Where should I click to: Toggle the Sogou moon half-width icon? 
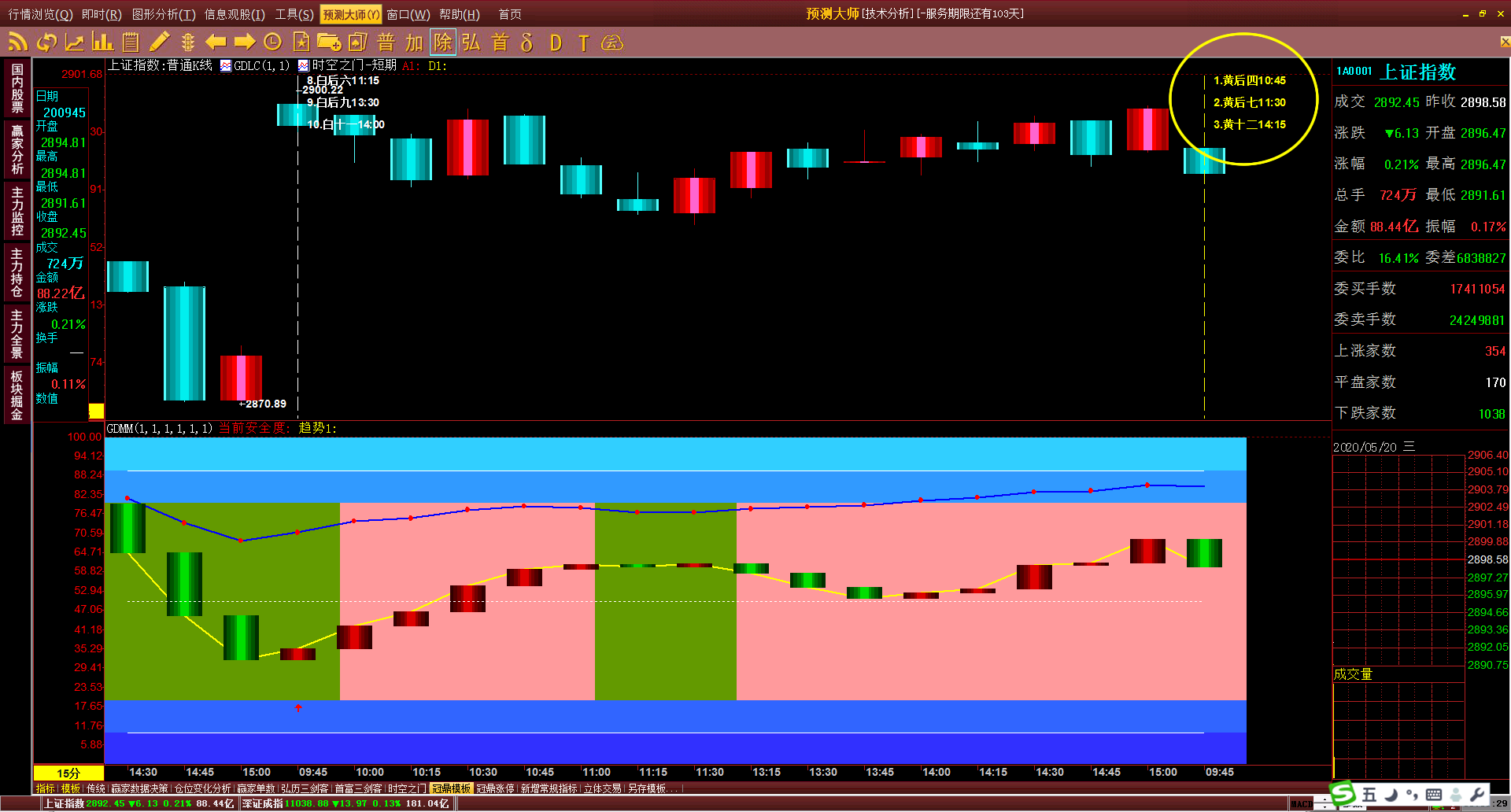pos(1391,795)
